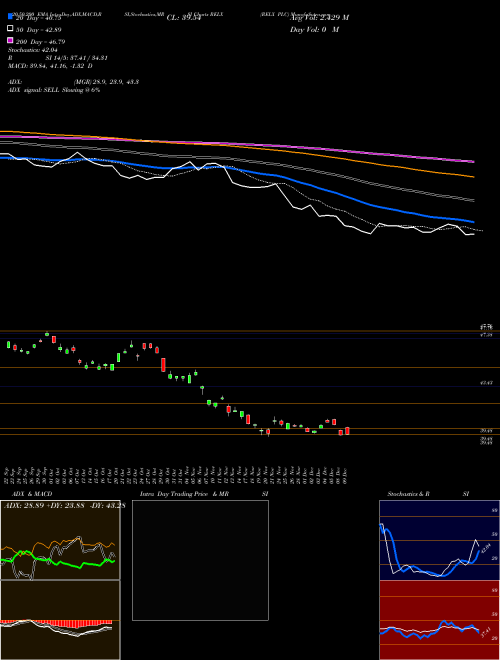Click the magenta 200 Day EMA legend swatch
This screenshot has width=500, height=660.
[x=10, y=40]
